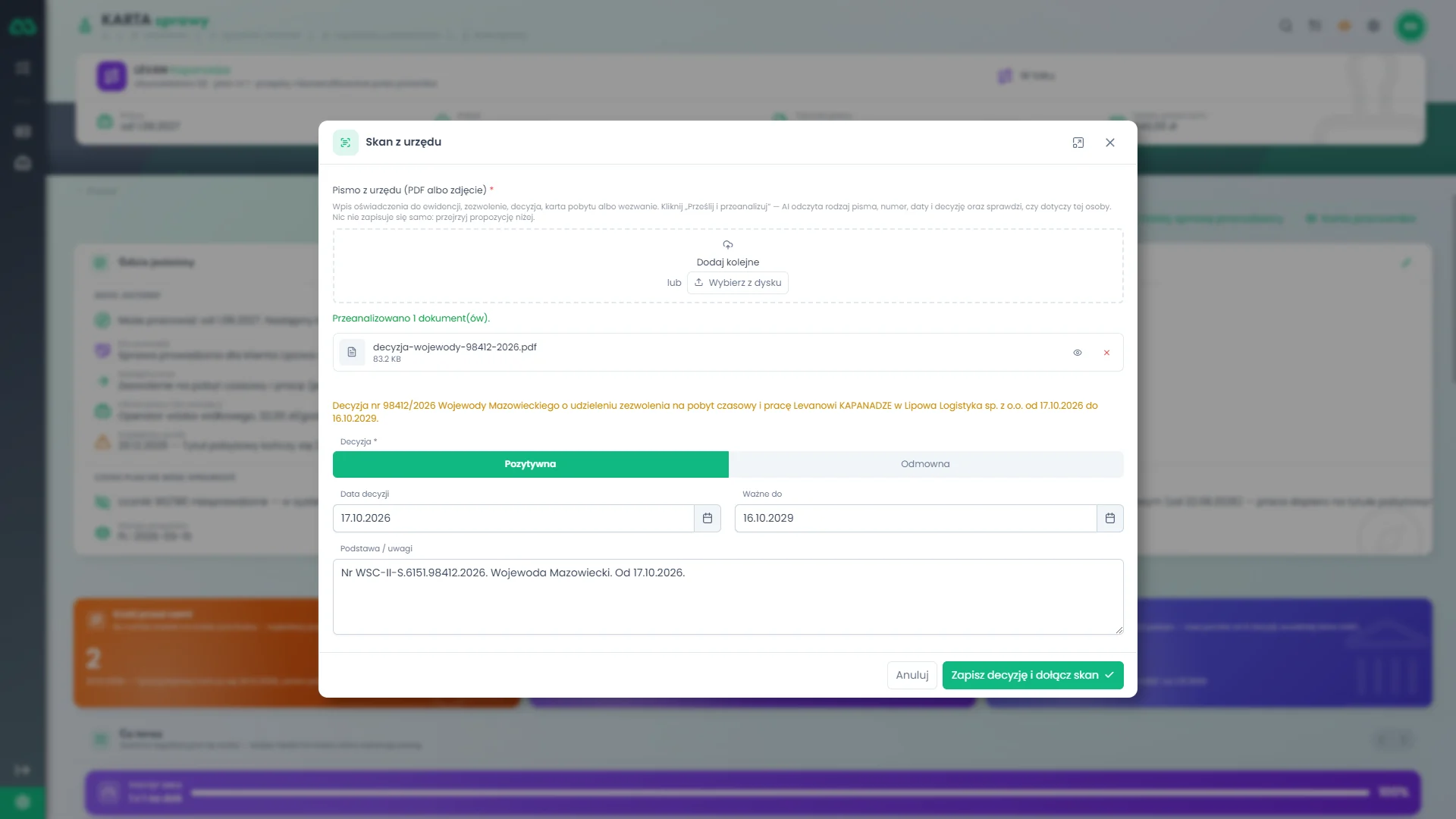
Task: Click the blurred search icon in top bar
Action: pos(1285,27)
